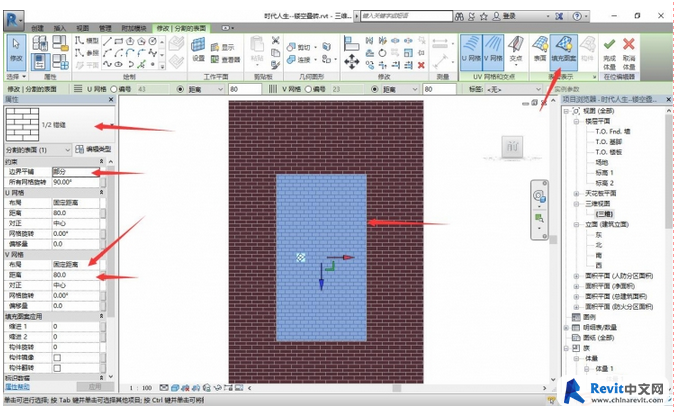Check the 构件镜像 checkbox

click(57, 358)
